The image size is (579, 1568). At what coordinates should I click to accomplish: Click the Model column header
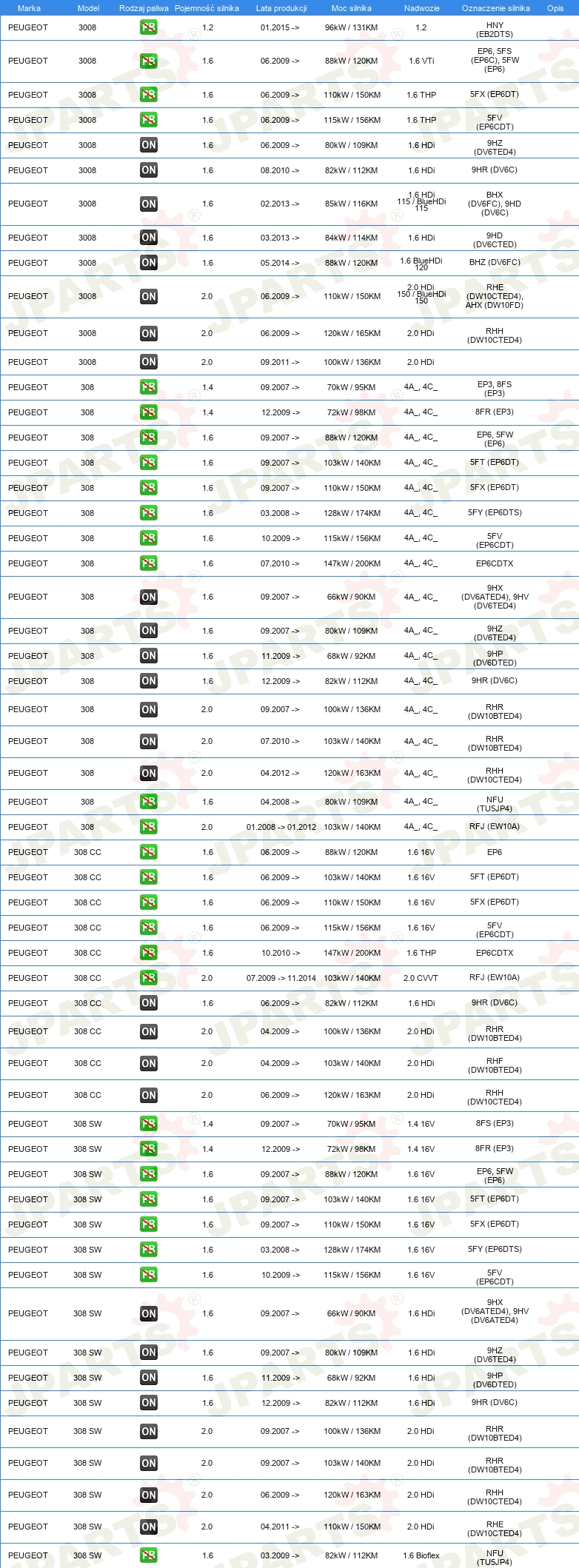[88, 8]
